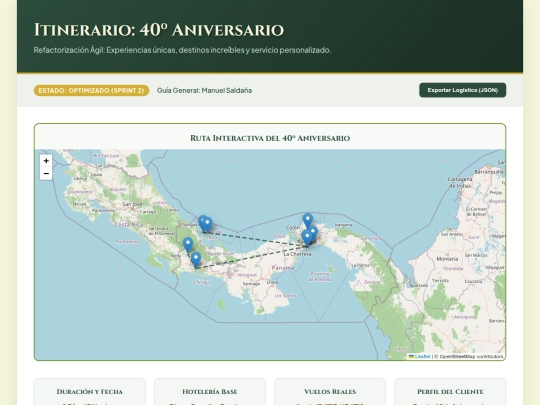This screenshot has width=540, height=405.
Task: Click the map marker north of Colón
Action: (308, 221)
